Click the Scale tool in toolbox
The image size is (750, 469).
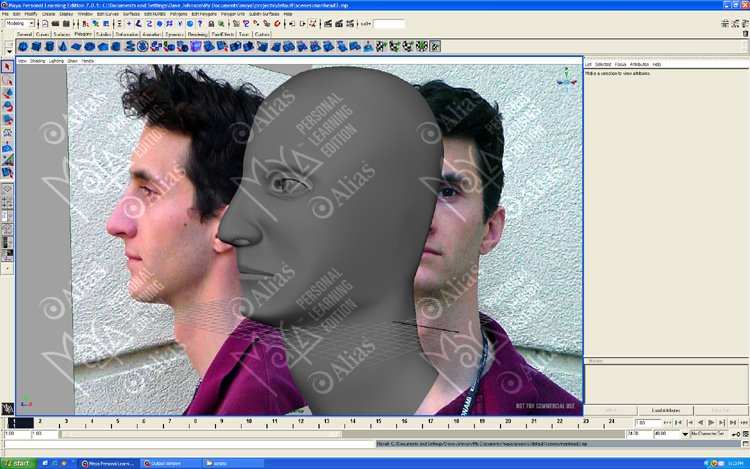click(7, 120)
